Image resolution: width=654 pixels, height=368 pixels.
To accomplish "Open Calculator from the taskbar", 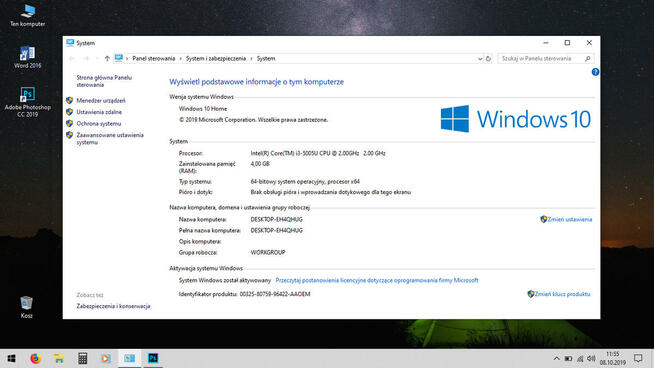I will pos(83,358).
